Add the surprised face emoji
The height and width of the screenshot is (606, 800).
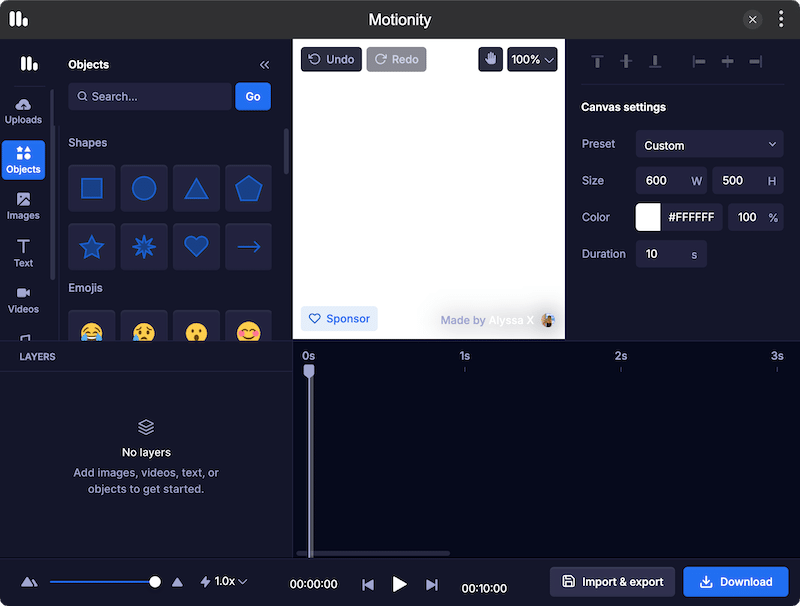[196, 326]
